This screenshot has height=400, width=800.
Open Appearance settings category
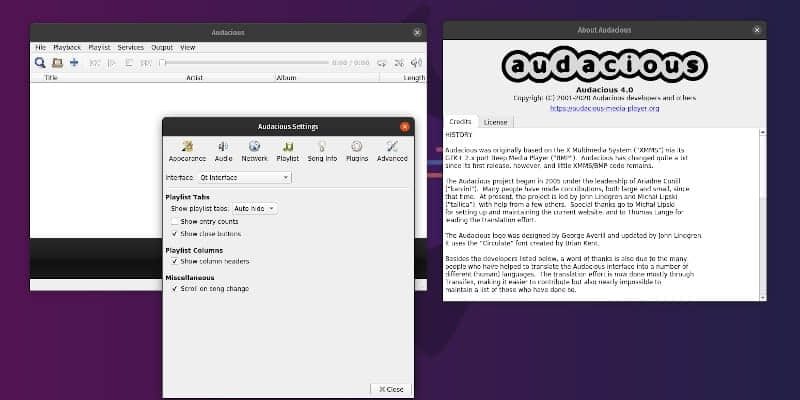187,152
